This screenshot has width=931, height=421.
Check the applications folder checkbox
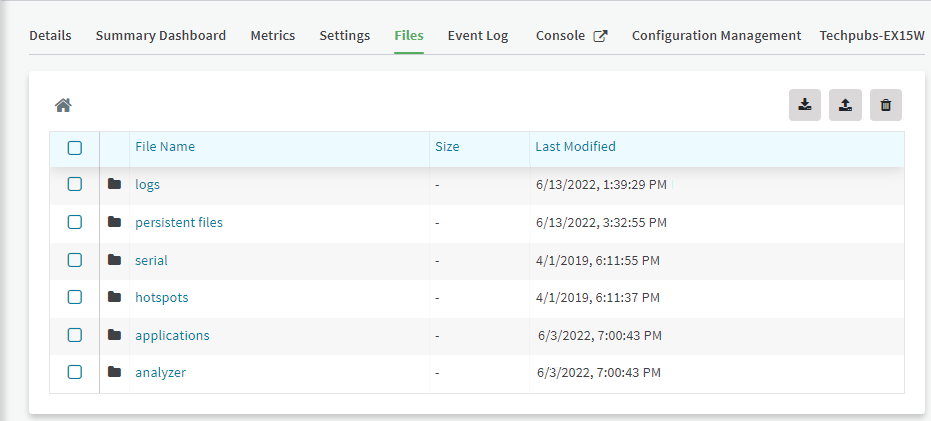coord(75,335)
